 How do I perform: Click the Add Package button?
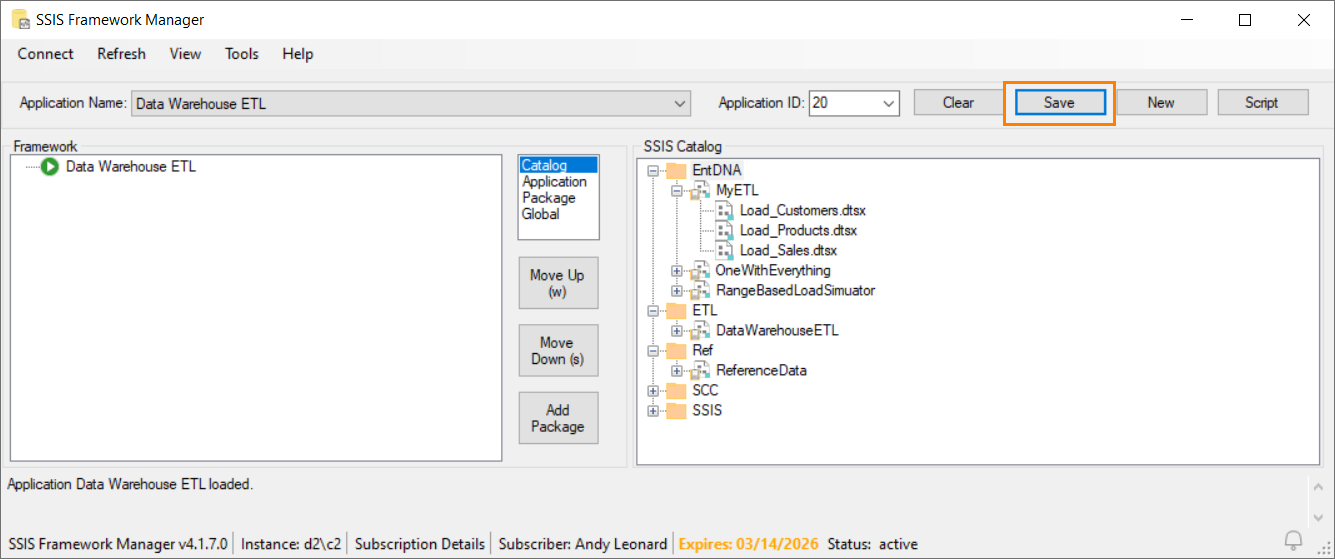558,418
